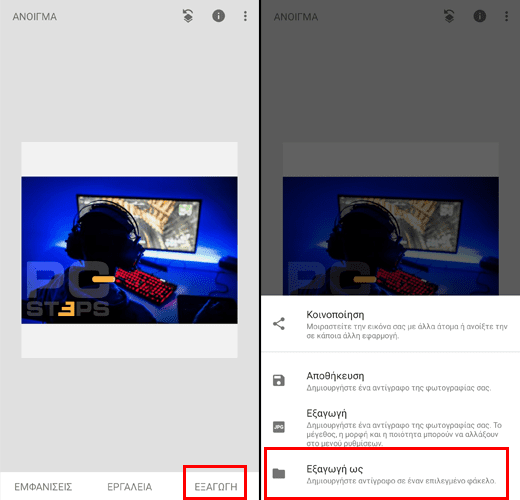
Task: Select the Κοινοποίηση share option
Action: (391, 324)
